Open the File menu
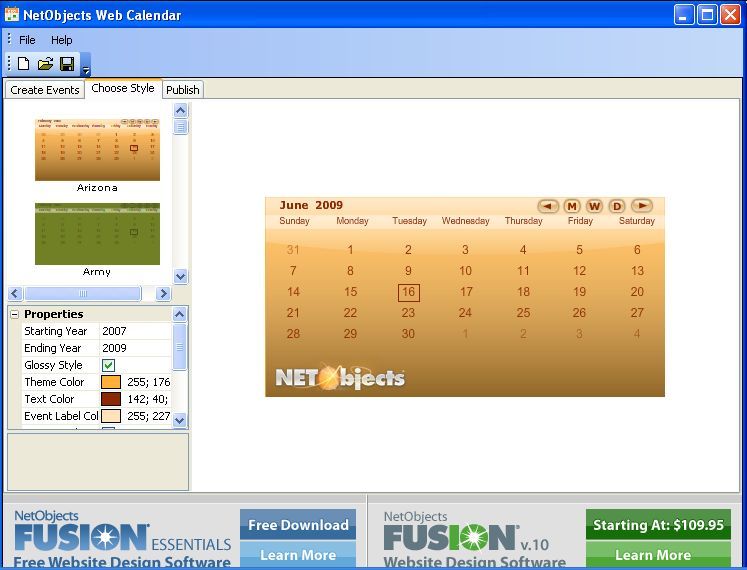The width and height of the screenshot is (747, 570). (x=27, y=40)
